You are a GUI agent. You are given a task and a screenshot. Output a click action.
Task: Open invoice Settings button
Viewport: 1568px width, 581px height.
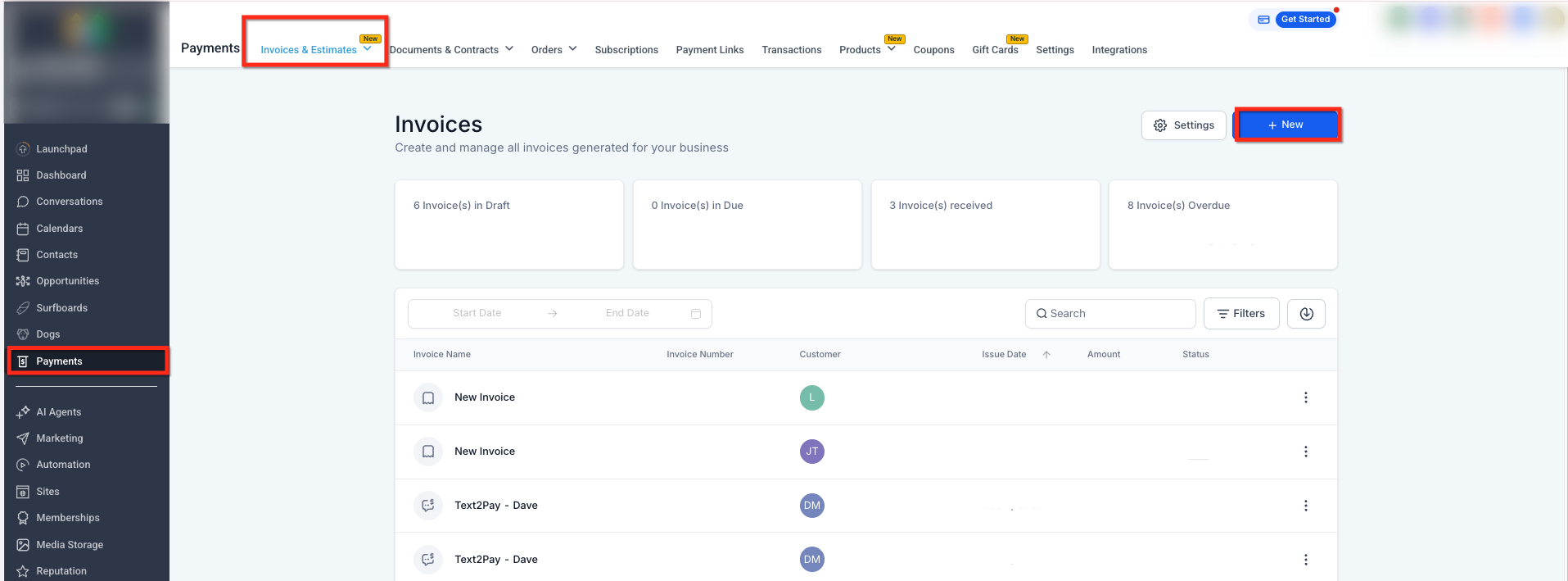[x=1183, y=125]
